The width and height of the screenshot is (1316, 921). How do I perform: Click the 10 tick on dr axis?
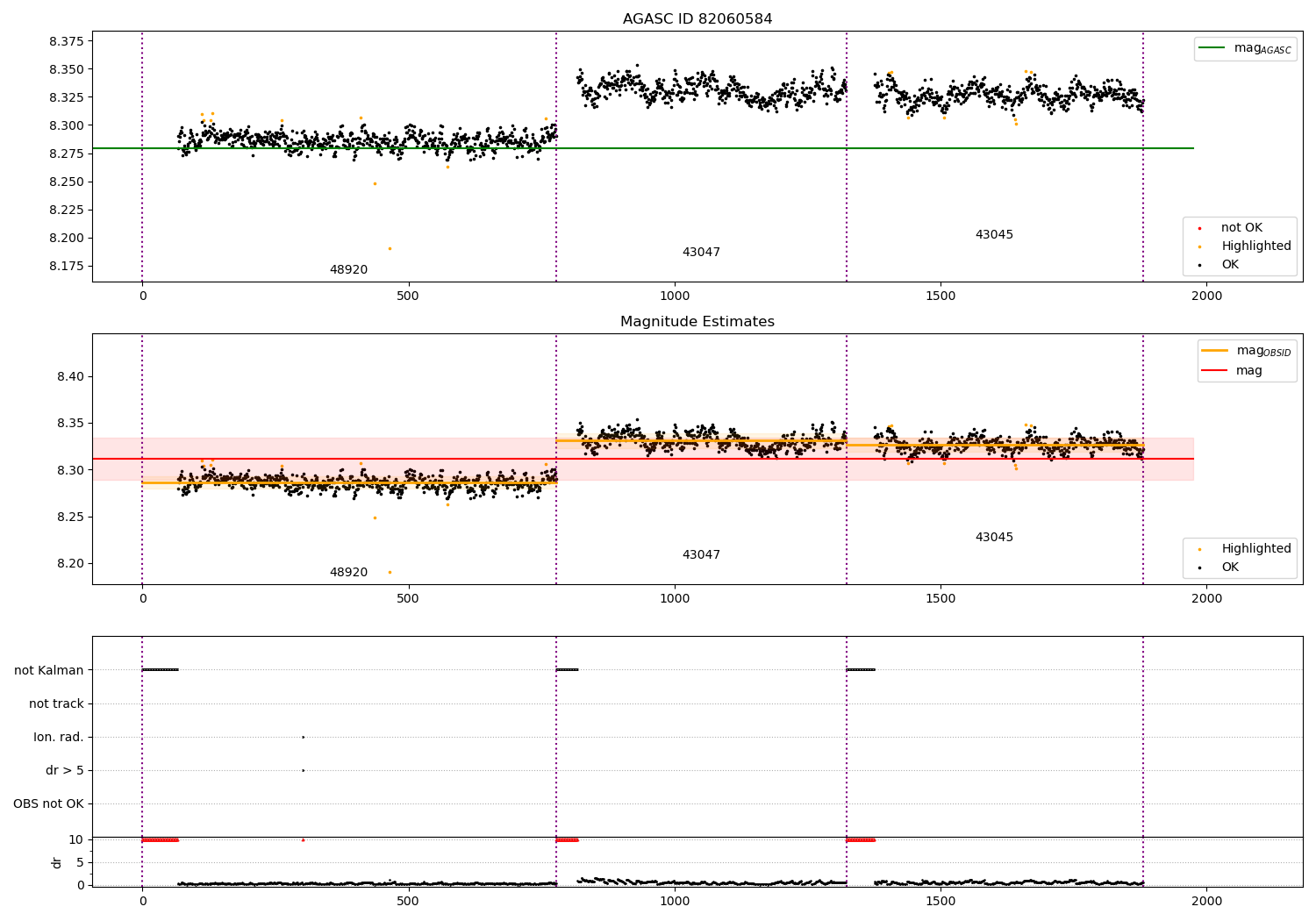point(76,840)
